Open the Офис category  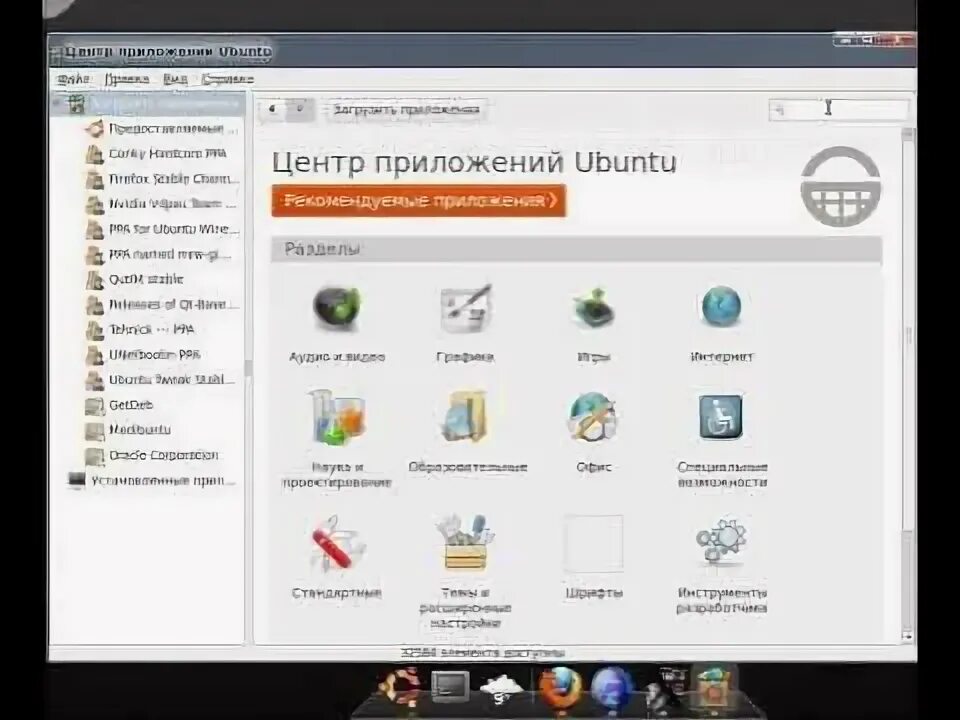pyautogui.click(x=593, y=431)
